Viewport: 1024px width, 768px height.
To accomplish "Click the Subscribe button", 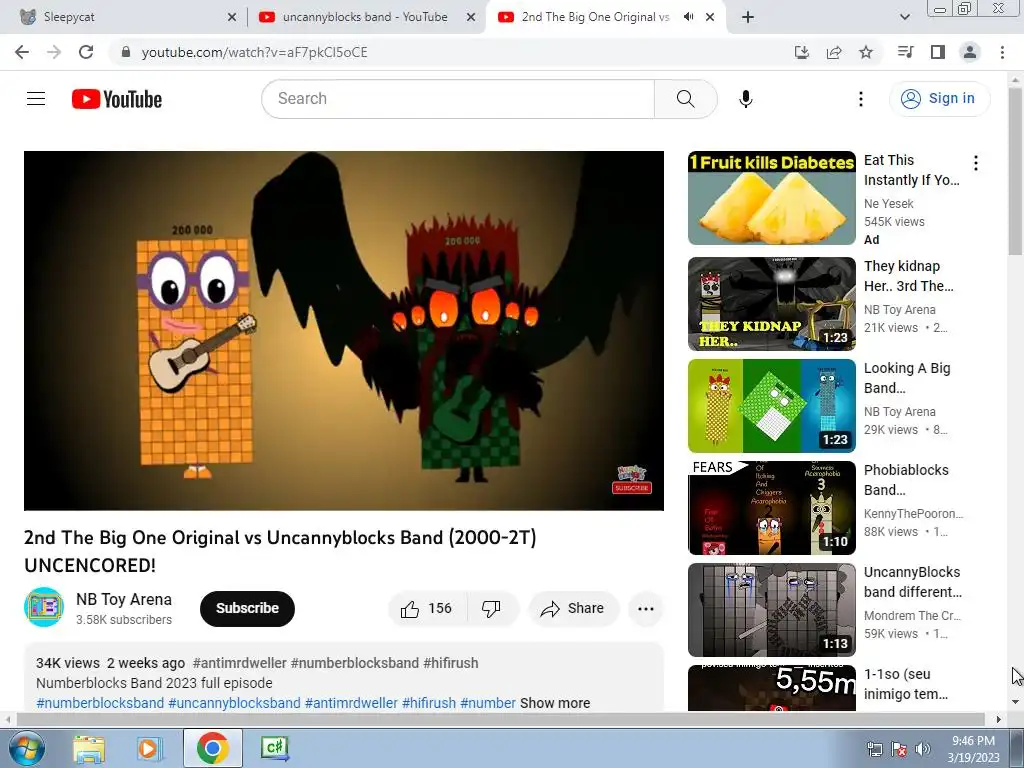I will pyautogui.click(x=247, y=609).
